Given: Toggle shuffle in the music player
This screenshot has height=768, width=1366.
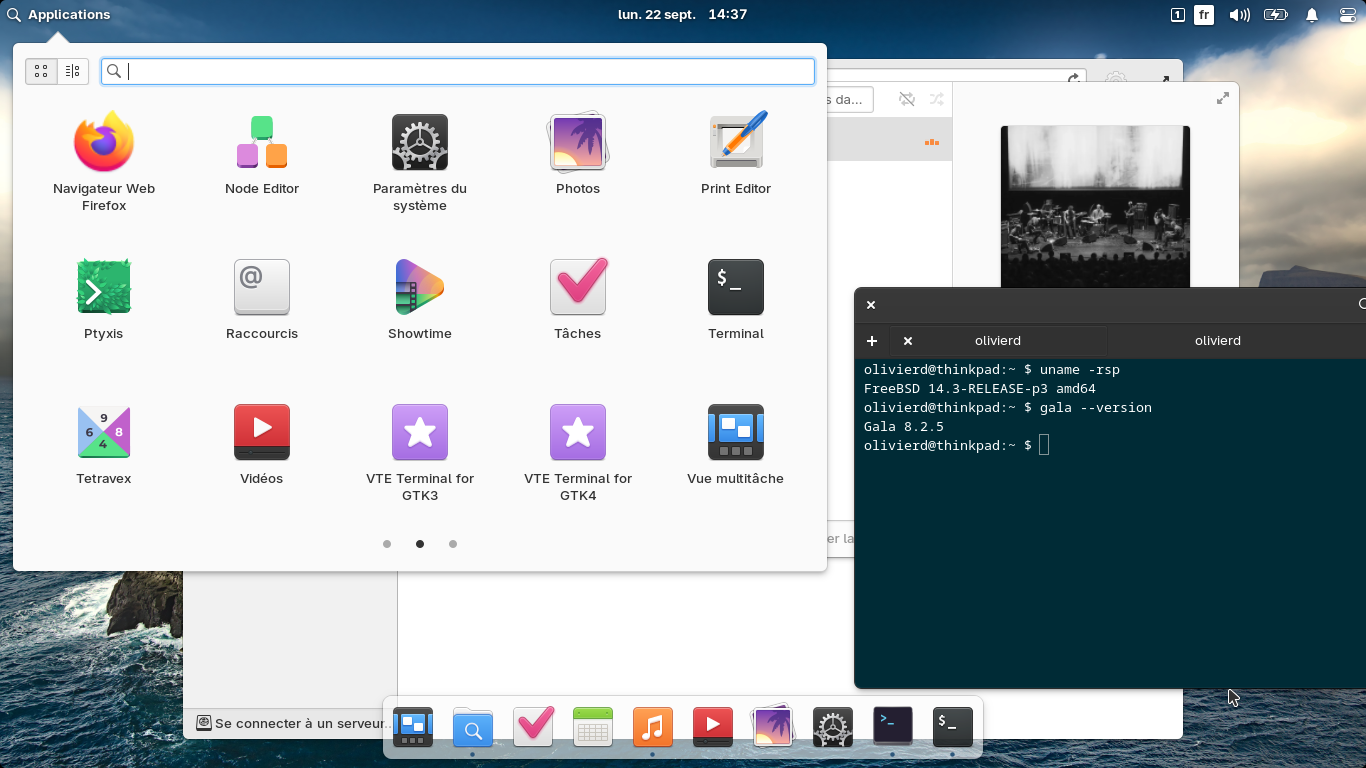Looking at the screenshot, I should tap(936, 99).
